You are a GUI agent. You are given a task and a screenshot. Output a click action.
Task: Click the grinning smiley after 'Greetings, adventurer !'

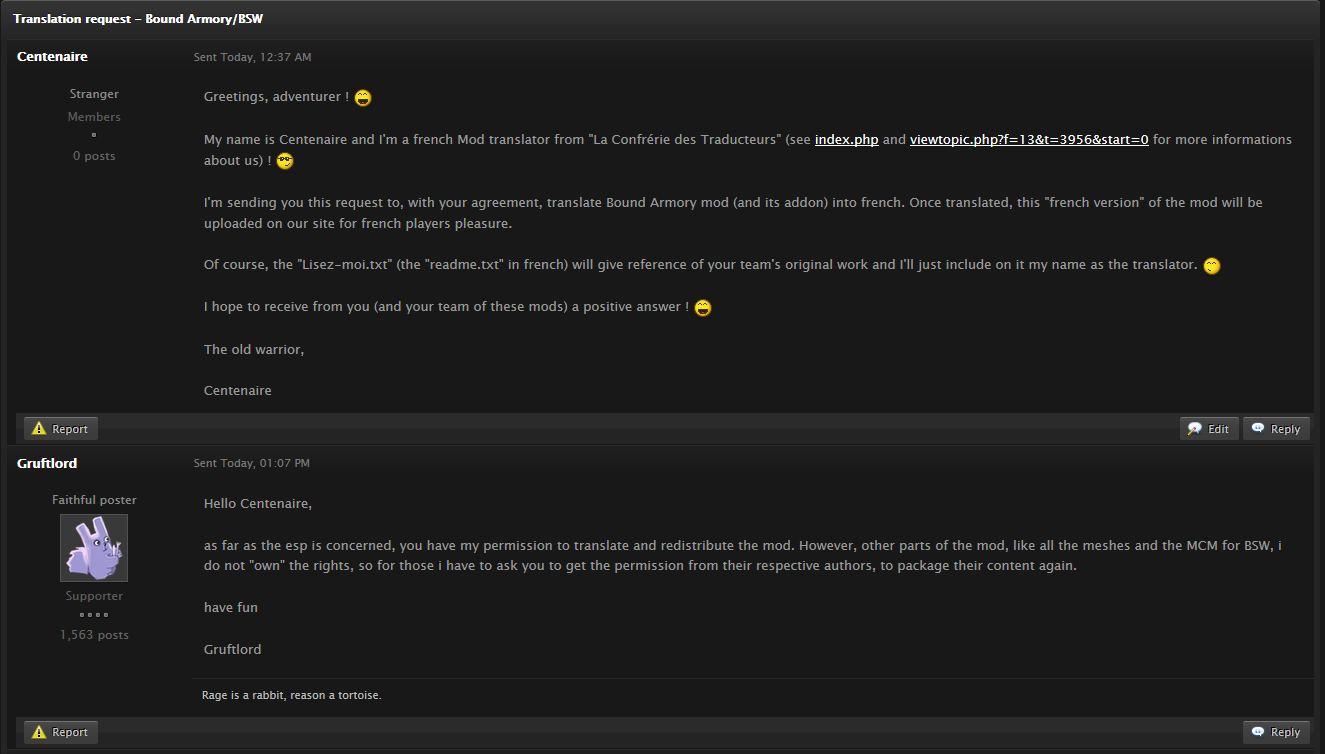click(363, 98)
